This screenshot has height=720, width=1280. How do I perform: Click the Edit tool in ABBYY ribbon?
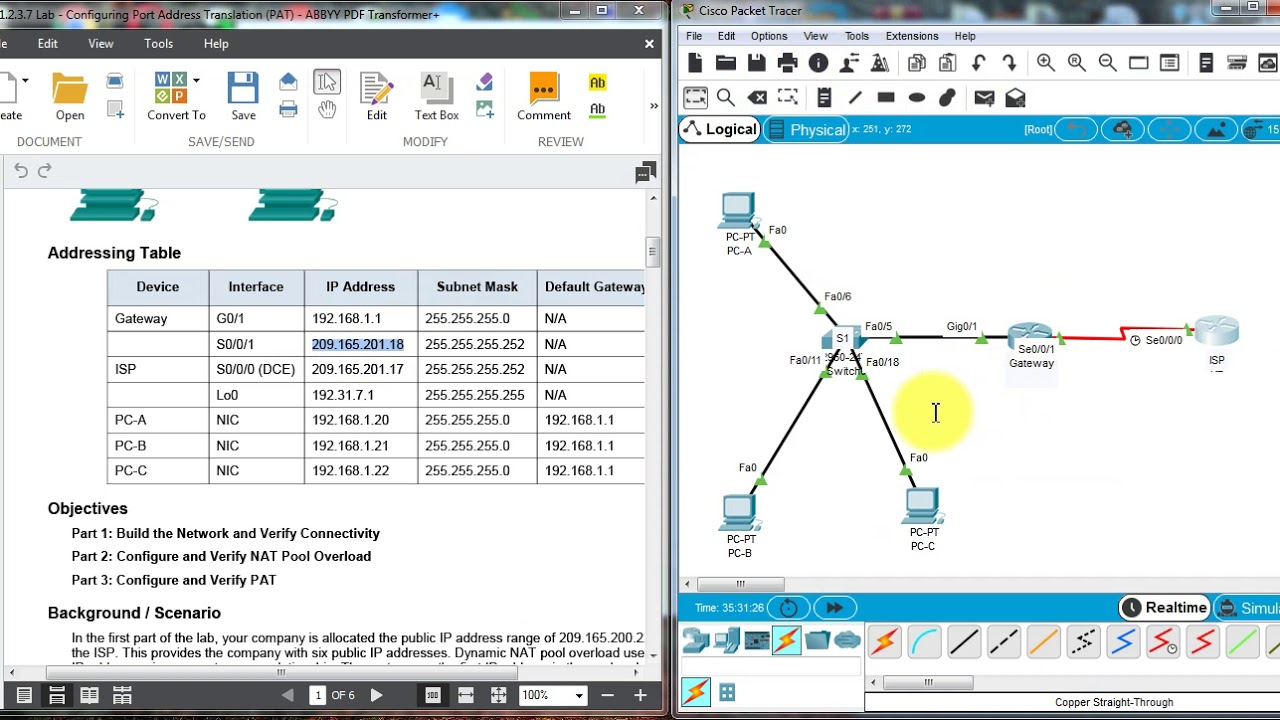376,97
